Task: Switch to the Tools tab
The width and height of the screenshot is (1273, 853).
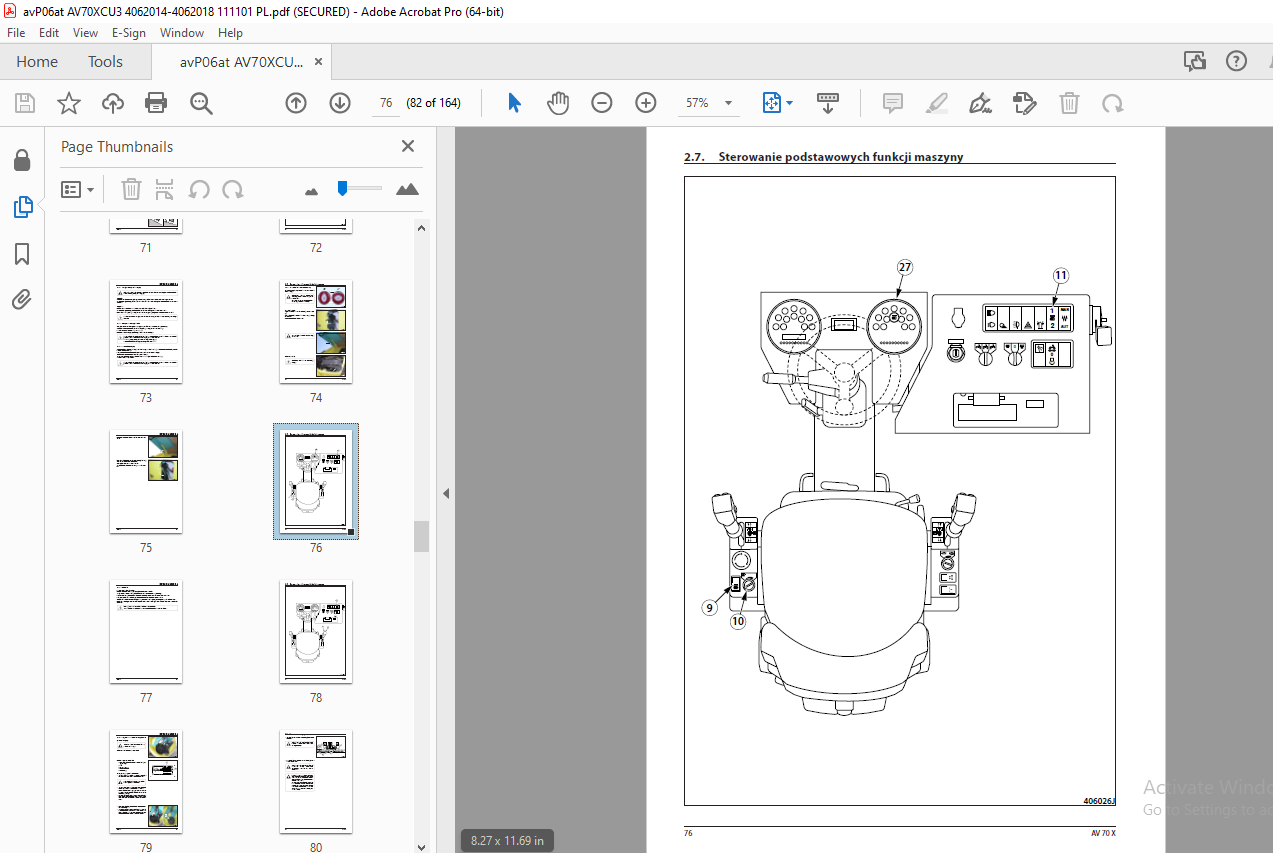Action: (105, 61)
